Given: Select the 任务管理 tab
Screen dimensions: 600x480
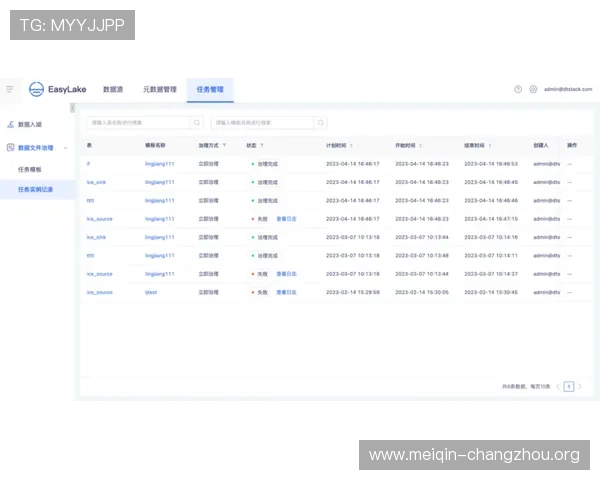Looking at the screenshot, I should point(210,90).
